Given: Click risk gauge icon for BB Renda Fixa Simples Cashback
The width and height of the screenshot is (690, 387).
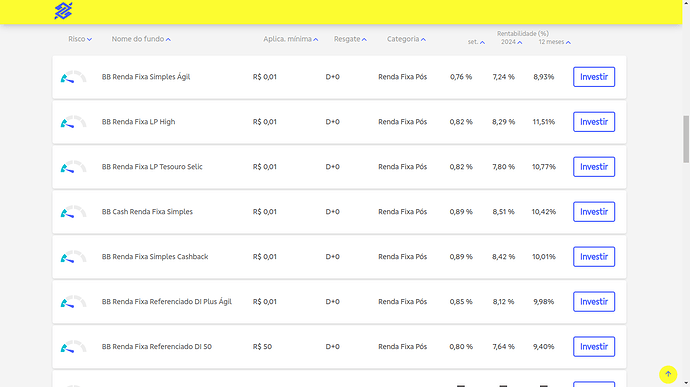Looking at the screenshot, I should [x=73, y=257].
